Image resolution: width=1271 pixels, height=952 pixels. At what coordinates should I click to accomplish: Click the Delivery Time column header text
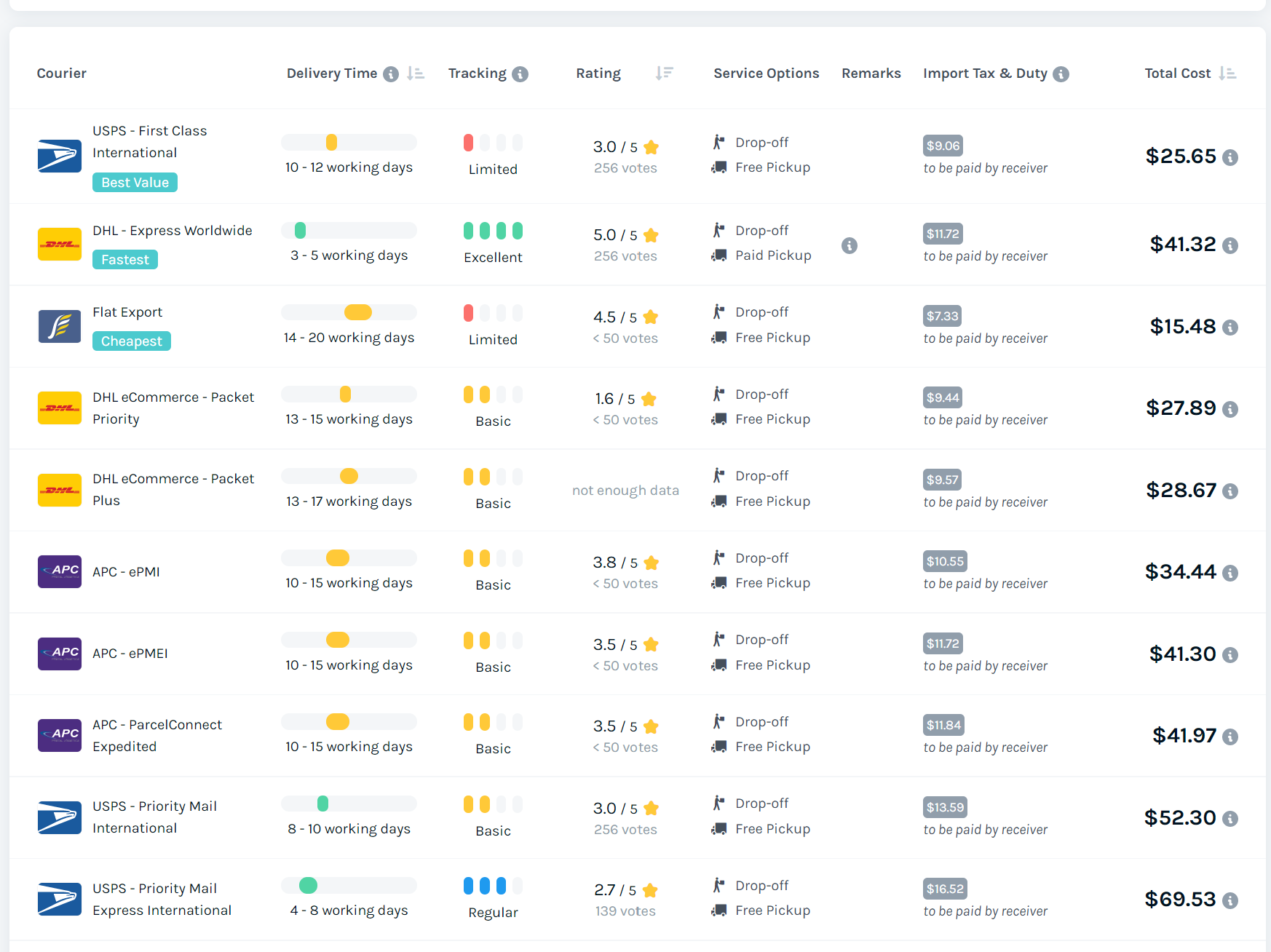pyautogui.click(x=332, y=74)
